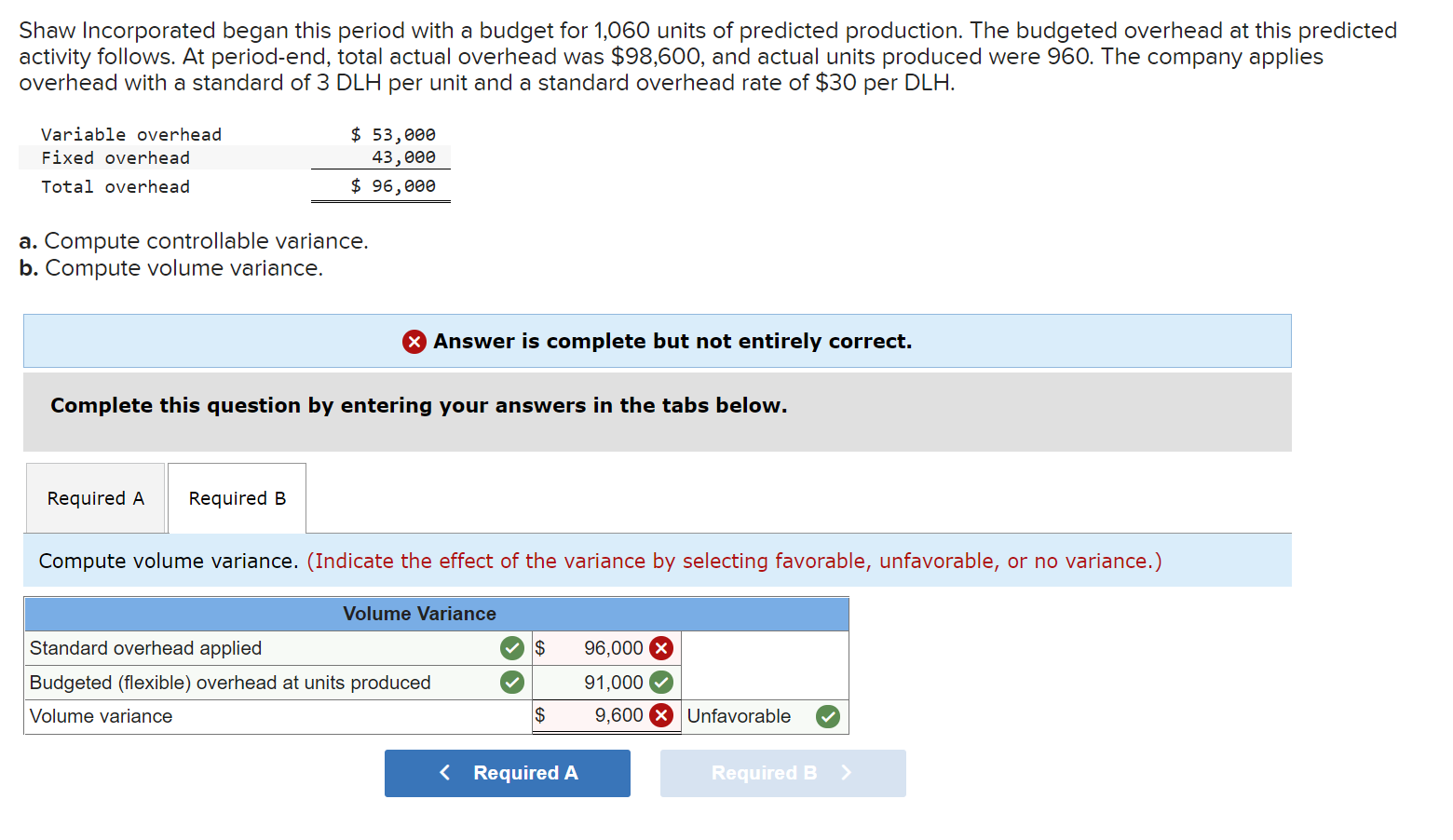The image size is (1453, 840).
Task: Click the right chevron in the Required B button
Action: [846, 773]
